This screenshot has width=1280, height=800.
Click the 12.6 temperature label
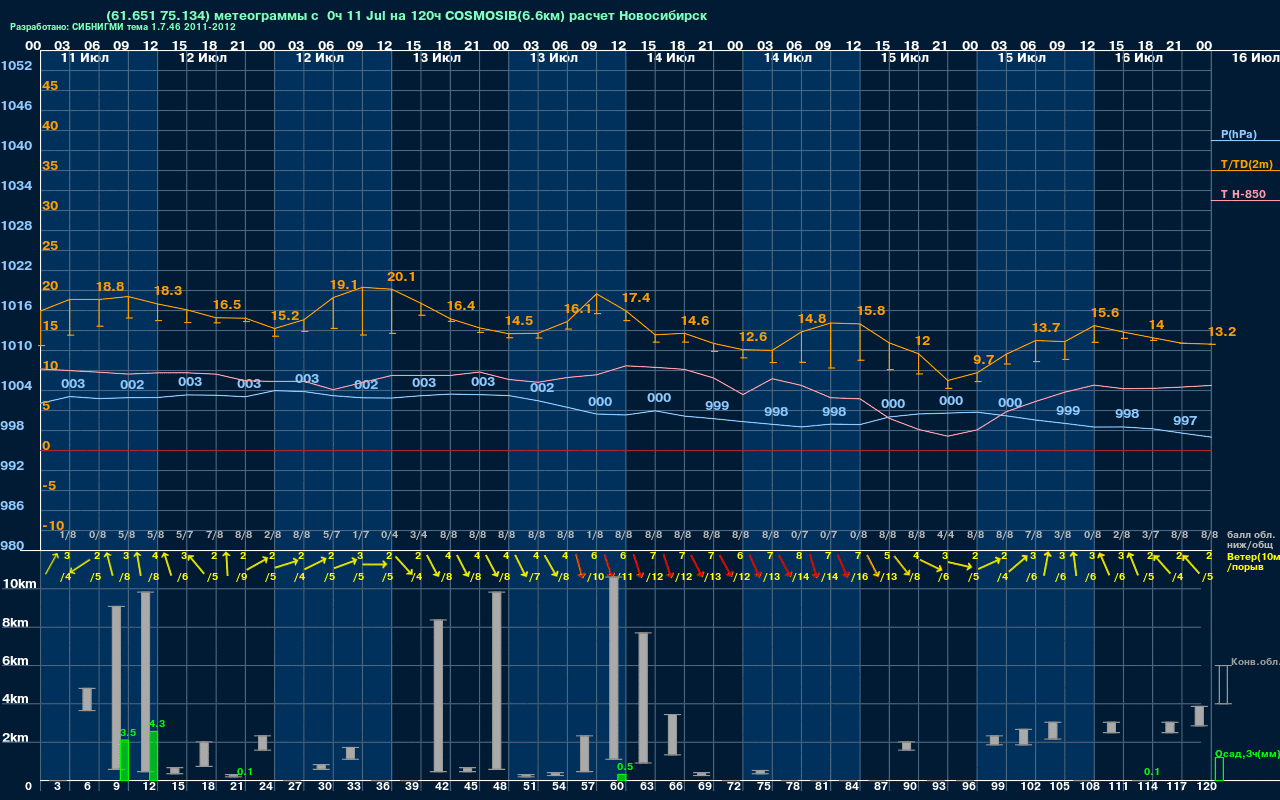[753, 337]
